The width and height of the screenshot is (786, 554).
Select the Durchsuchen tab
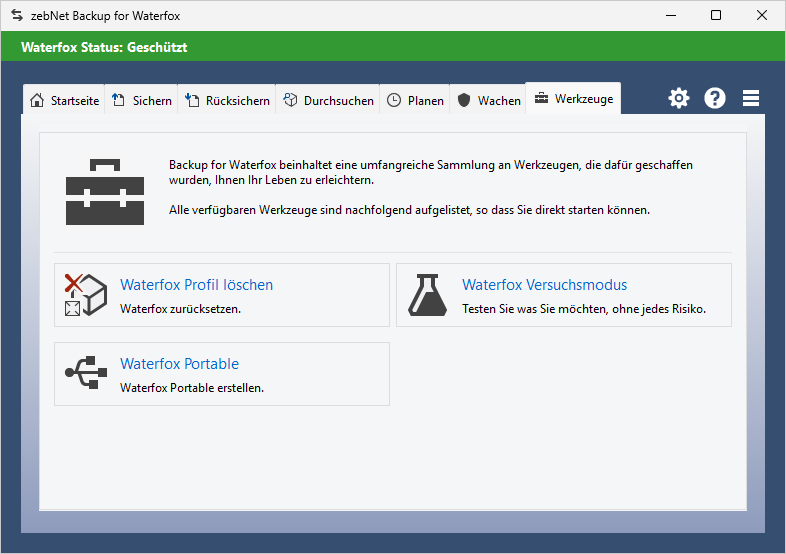tap(328, 100)
